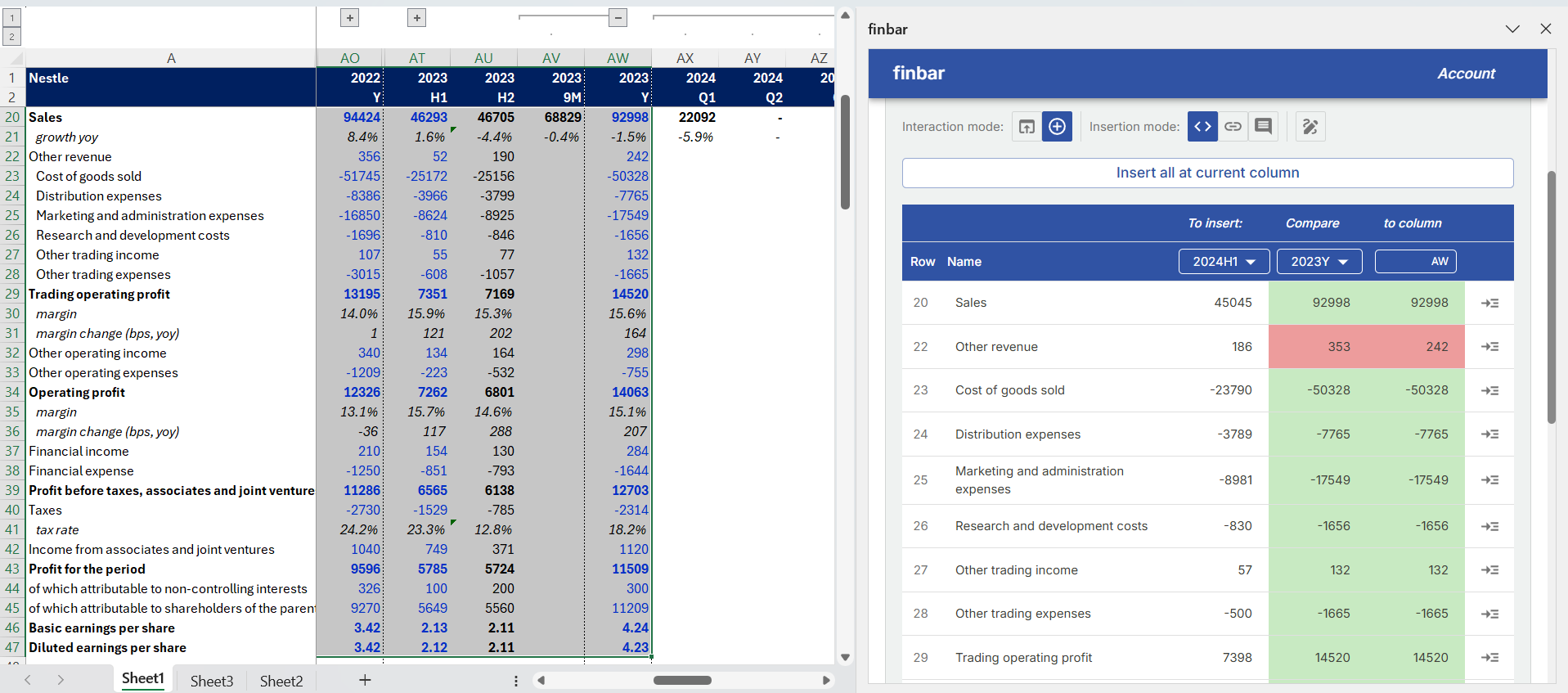Screen dimensions: 1568x693
Task: Click vertical scrollbar down arrow in spreadsheet
Action: [845, 657]
